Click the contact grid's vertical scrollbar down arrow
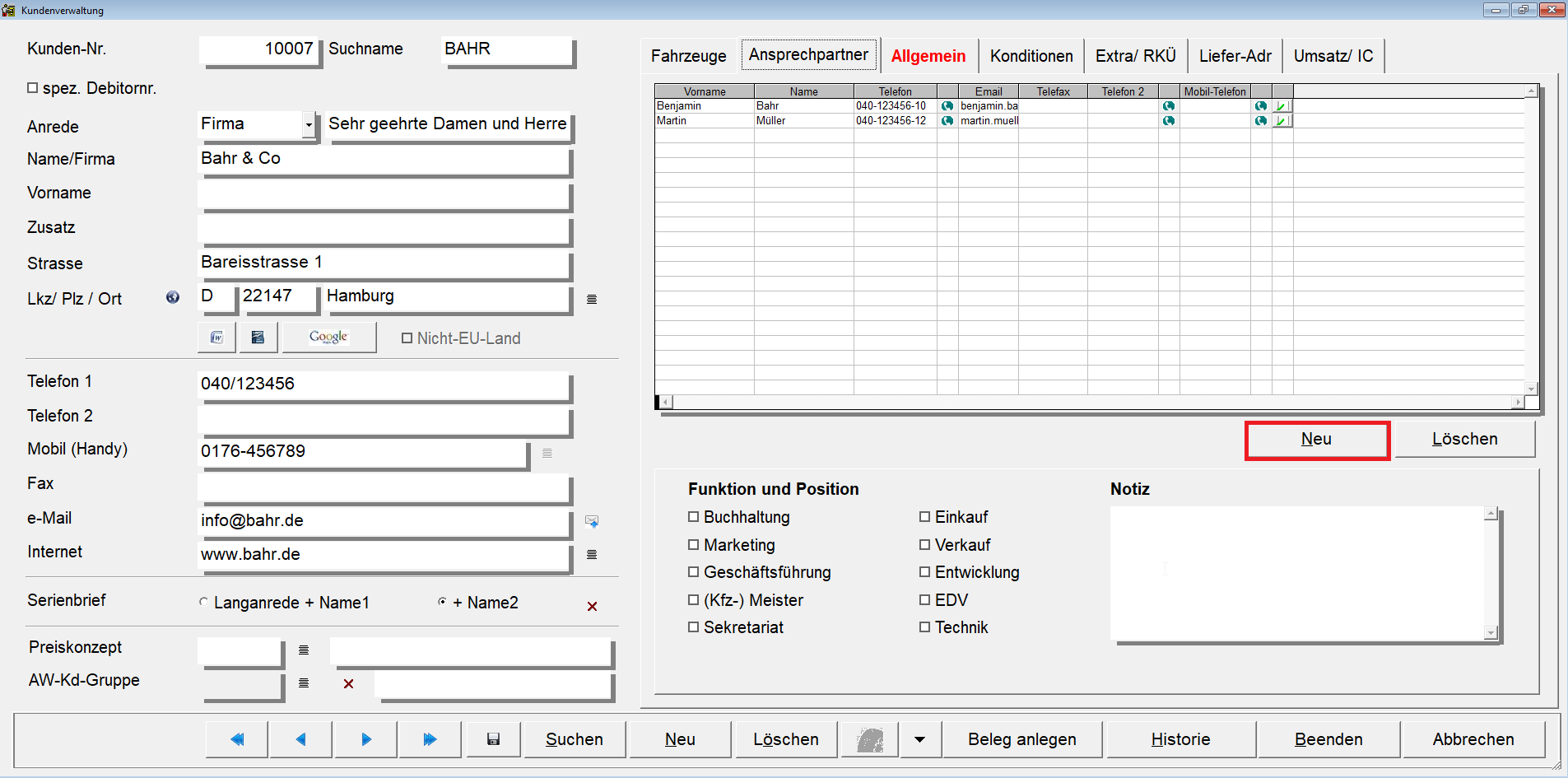The image size is (1568, 778). click(x=1531, y=389)
